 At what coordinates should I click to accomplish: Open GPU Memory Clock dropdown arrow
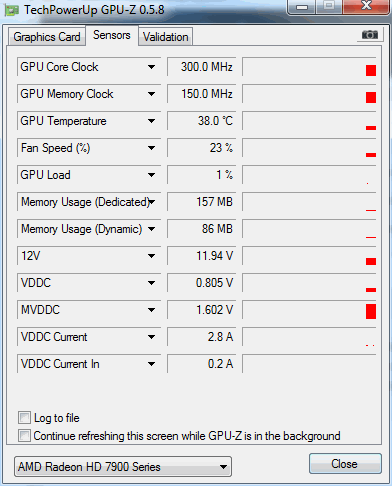tap(151, 94)
